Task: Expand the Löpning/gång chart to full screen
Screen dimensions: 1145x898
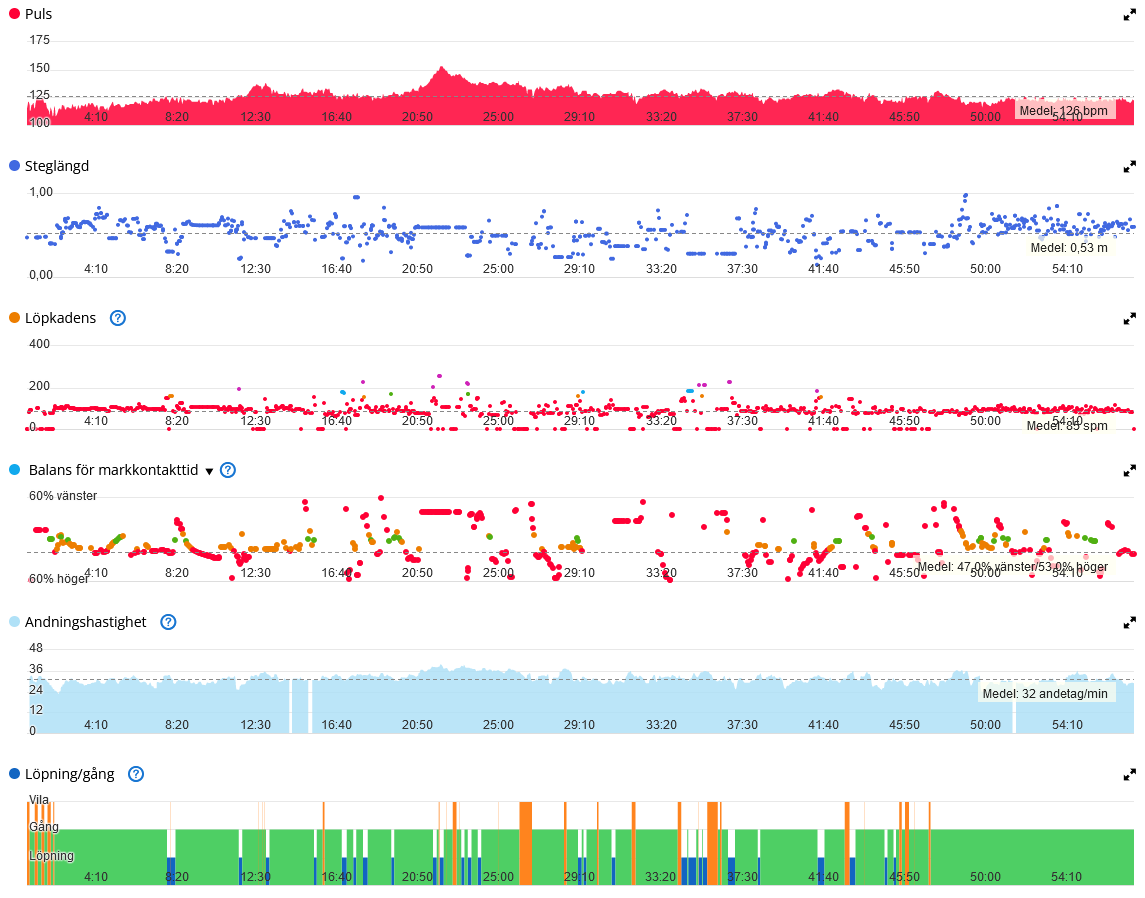Action: click(1129, 774)
